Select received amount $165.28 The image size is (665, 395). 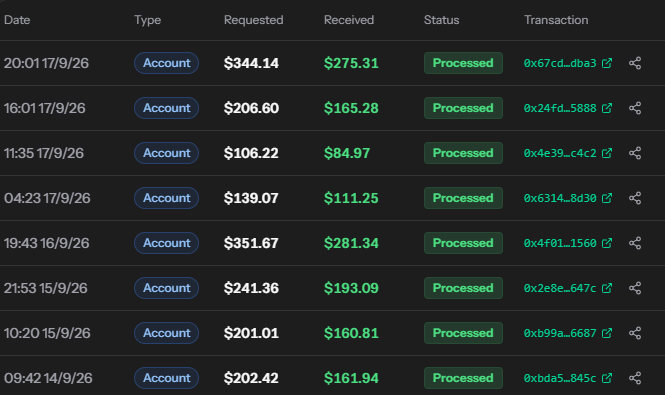351,108
